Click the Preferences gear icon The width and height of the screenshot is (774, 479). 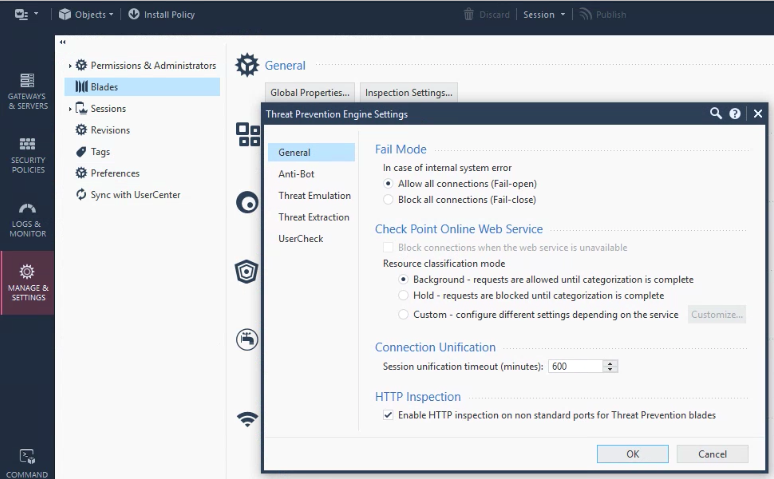[x=81, y=173]
